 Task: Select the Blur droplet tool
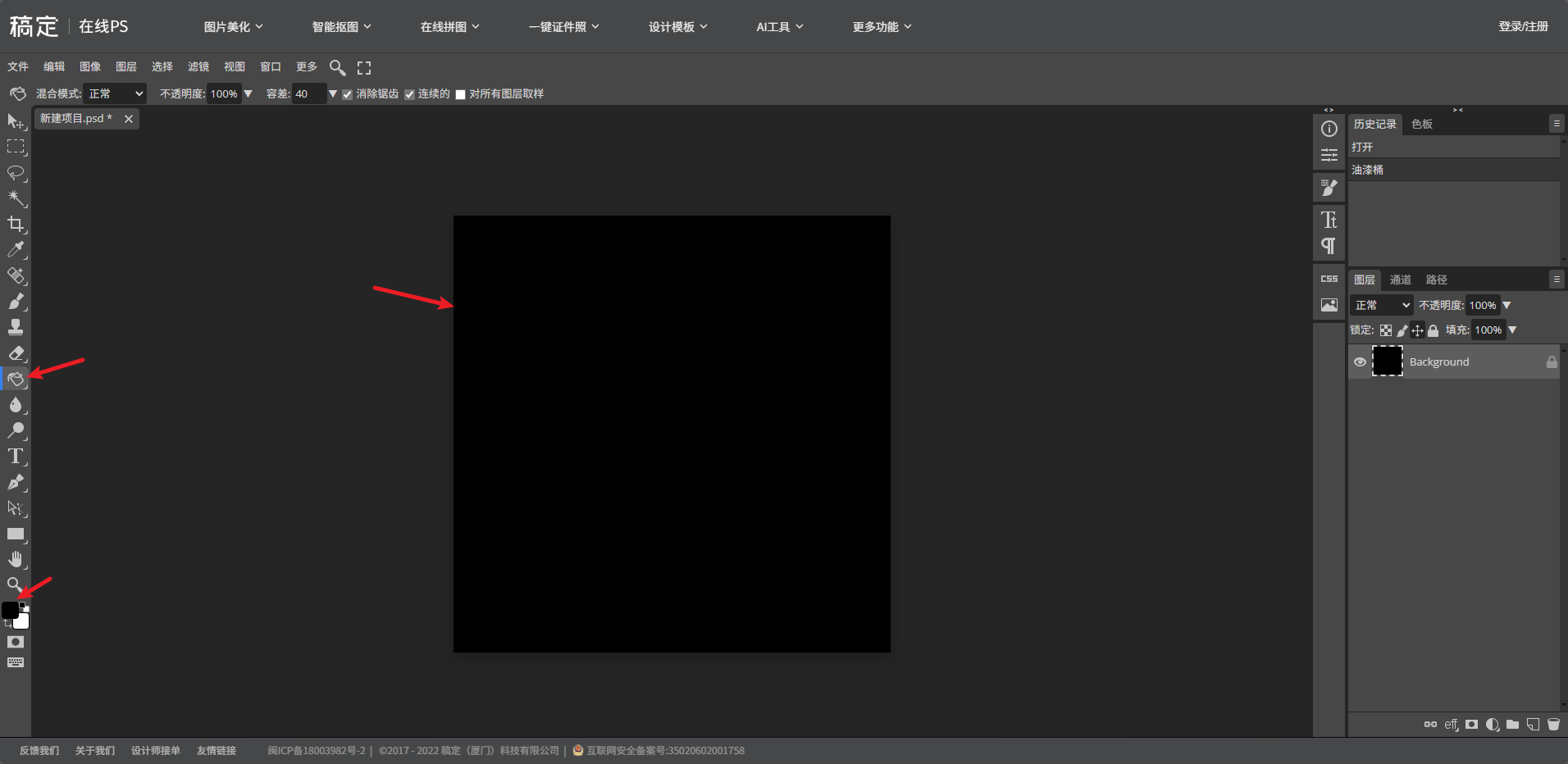(x=16, y=405)
